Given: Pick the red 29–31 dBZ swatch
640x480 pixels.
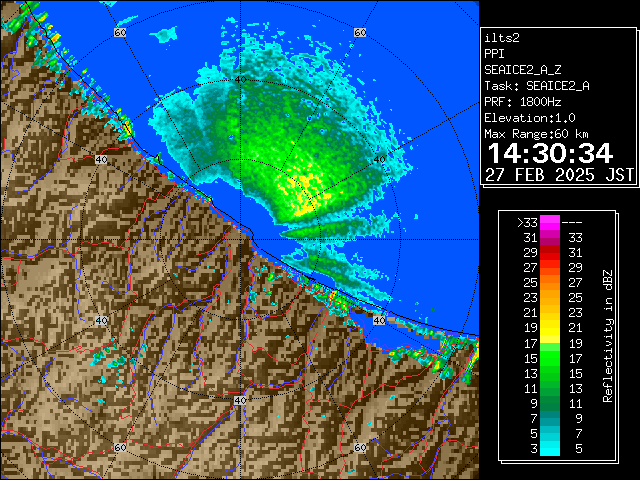Looking at the screenshot, I should coord(550,253).
